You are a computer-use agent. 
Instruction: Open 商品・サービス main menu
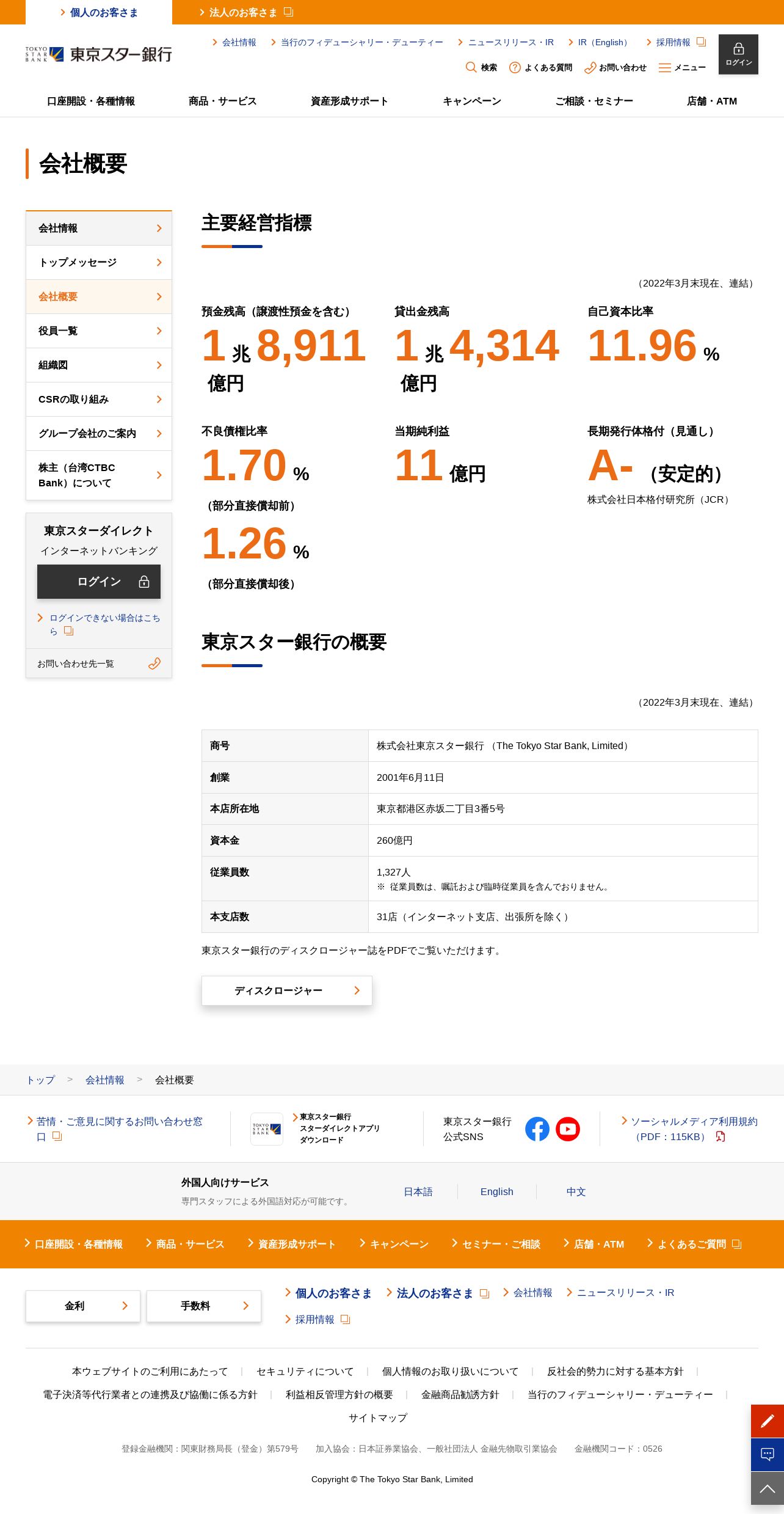coord(222,101)
